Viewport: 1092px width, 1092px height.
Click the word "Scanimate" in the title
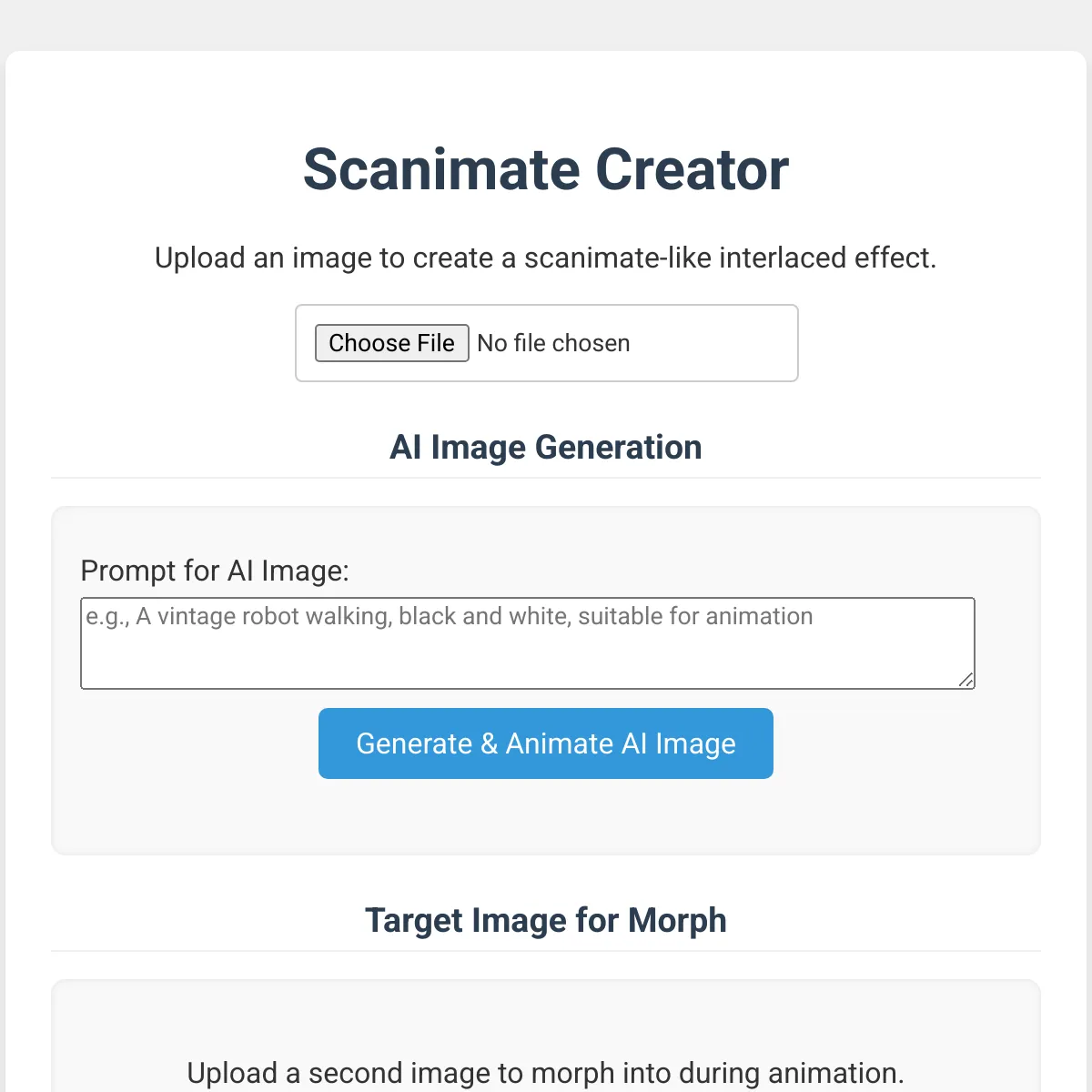[x=440, y=169]
